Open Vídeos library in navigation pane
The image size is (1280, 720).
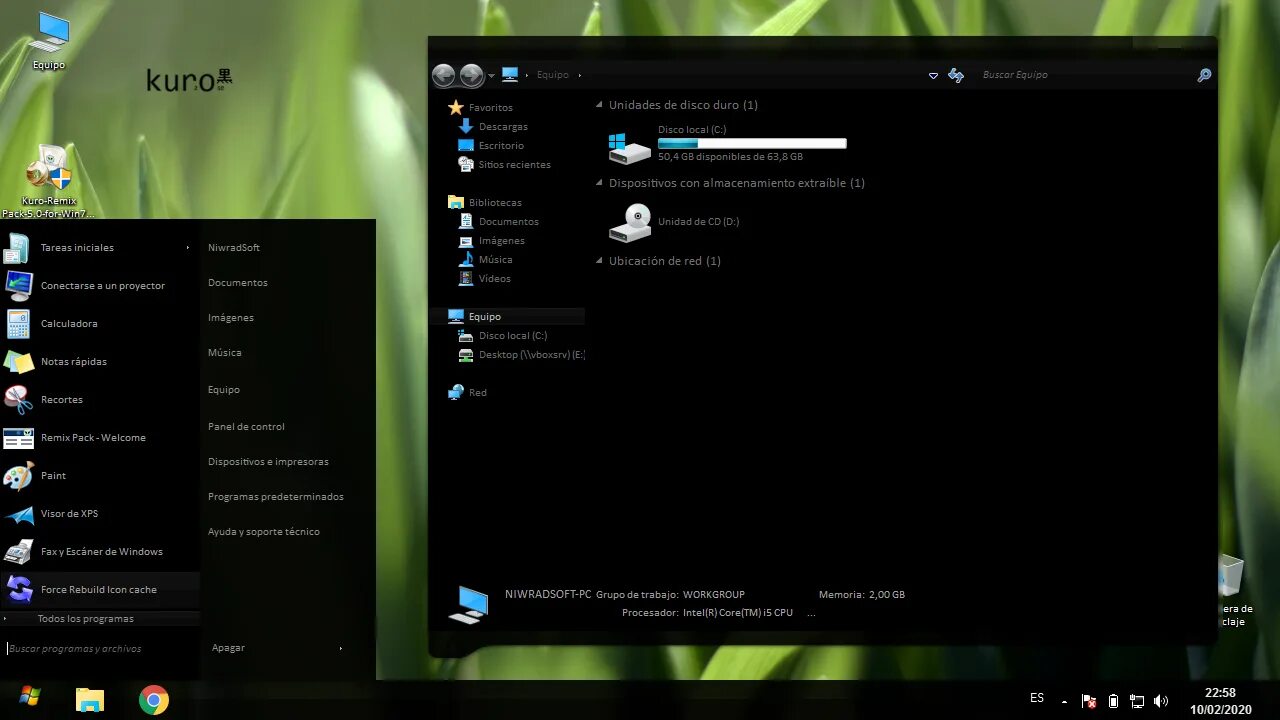click(494, 278)
